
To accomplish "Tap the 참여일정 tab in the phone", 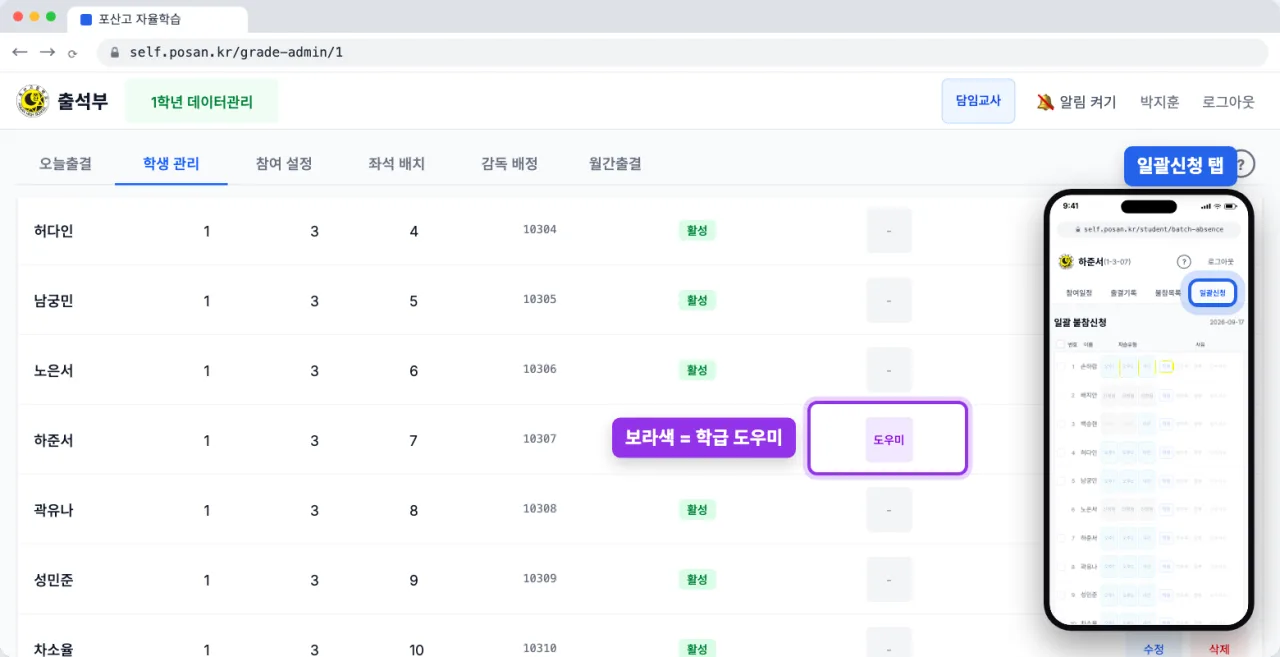I will coord(1078,293).
